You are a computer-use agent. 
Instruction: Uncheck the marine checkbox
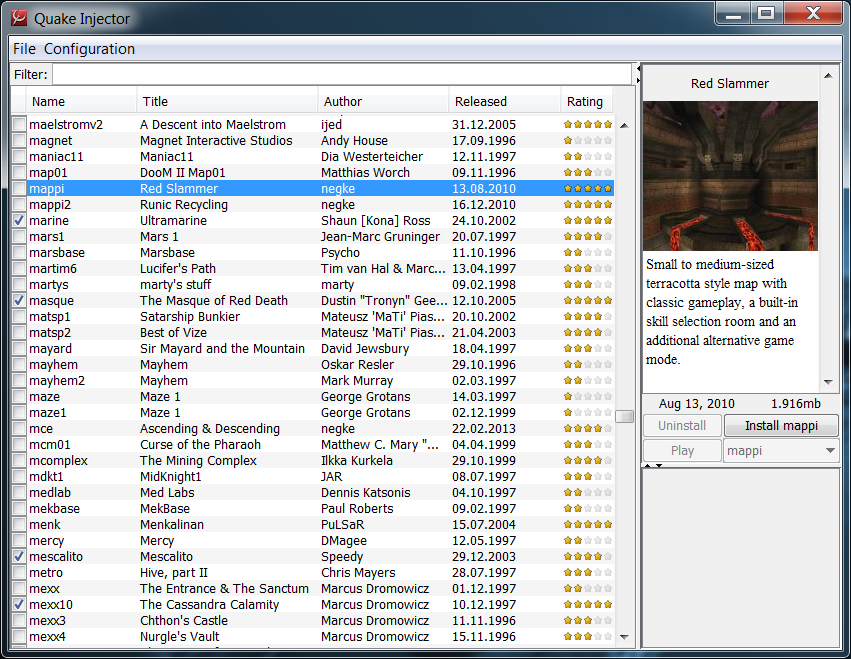19,220
